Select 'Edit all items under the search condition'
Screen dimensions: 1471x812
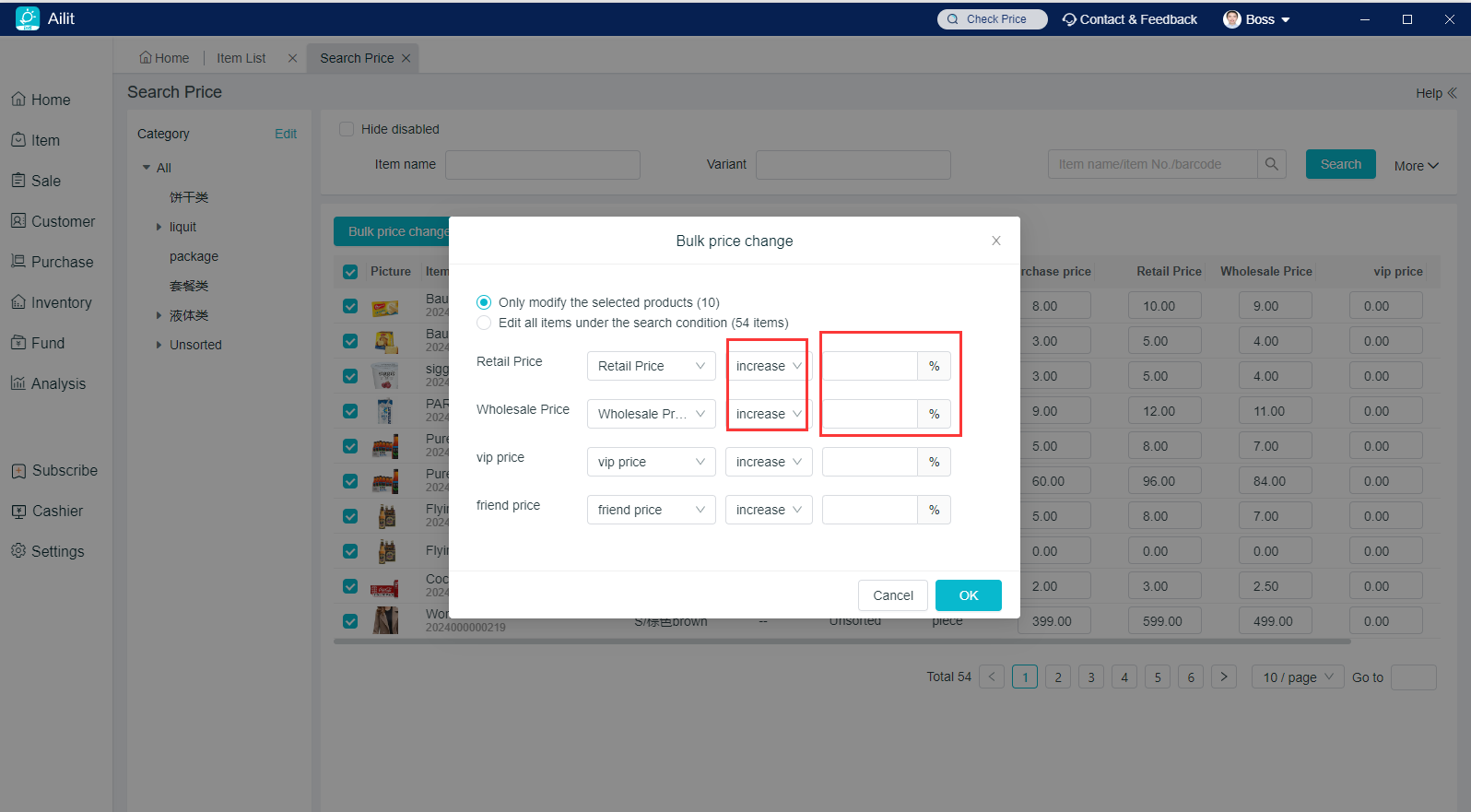(x=484, y=323)
